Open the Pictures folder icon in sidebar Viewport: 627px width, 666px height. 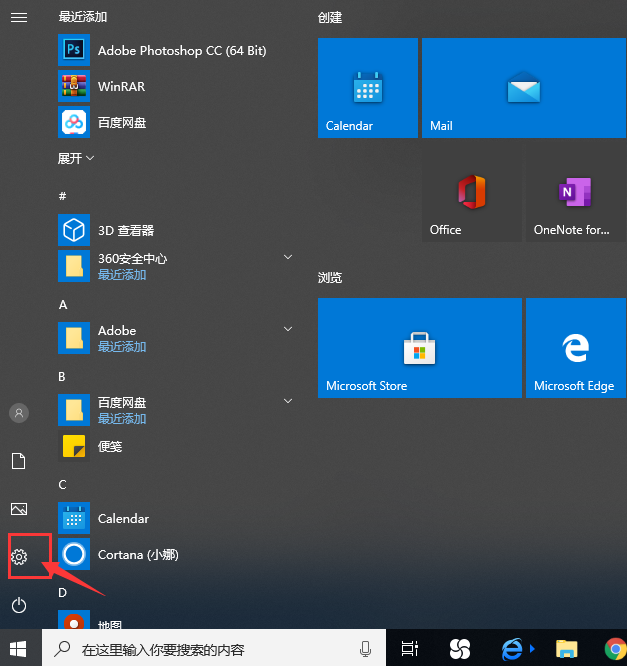pyautogui.click(x=19, y=509)
